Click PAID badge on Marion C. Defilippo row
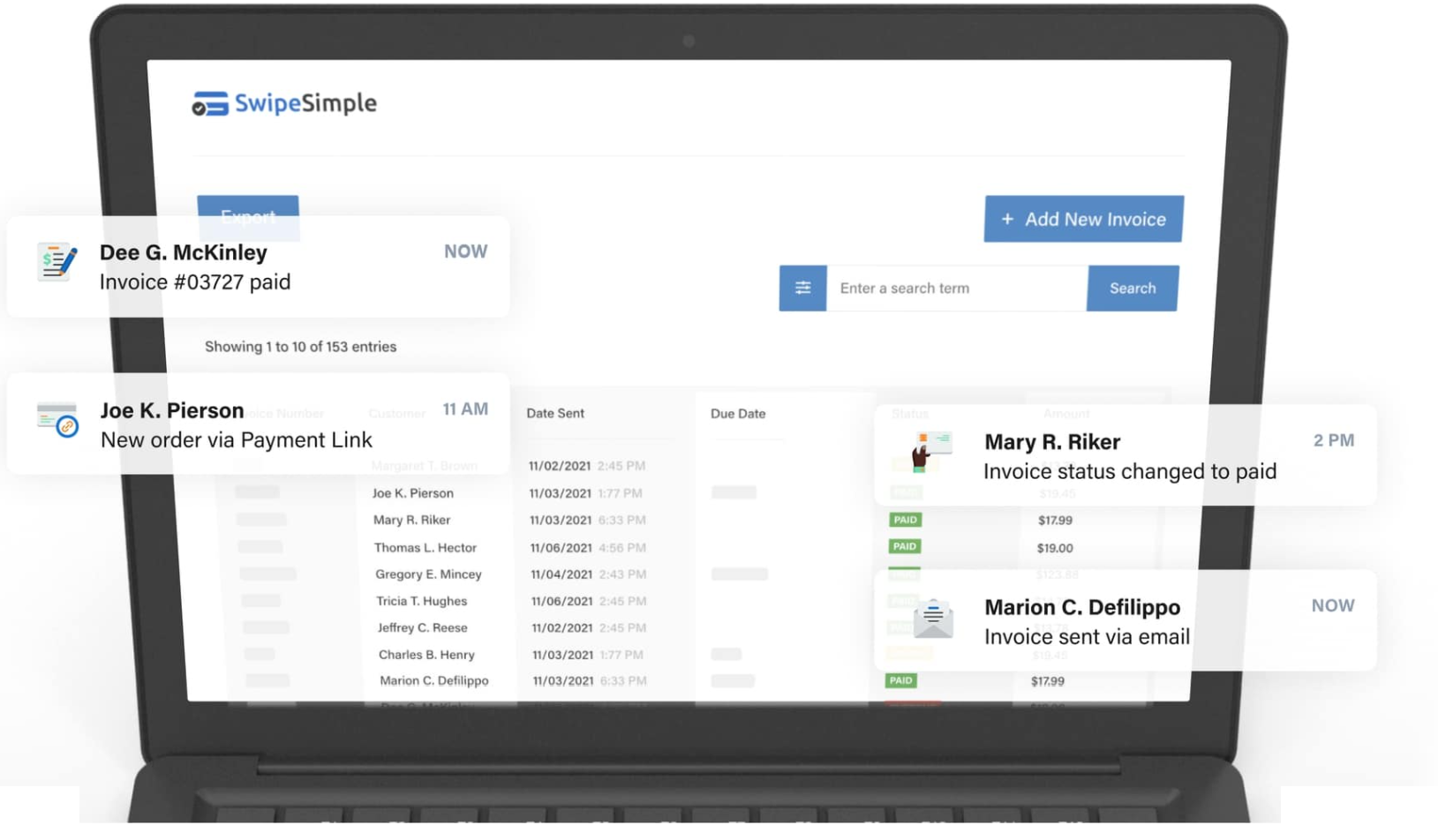1438x840 pixels. [900, 680]
